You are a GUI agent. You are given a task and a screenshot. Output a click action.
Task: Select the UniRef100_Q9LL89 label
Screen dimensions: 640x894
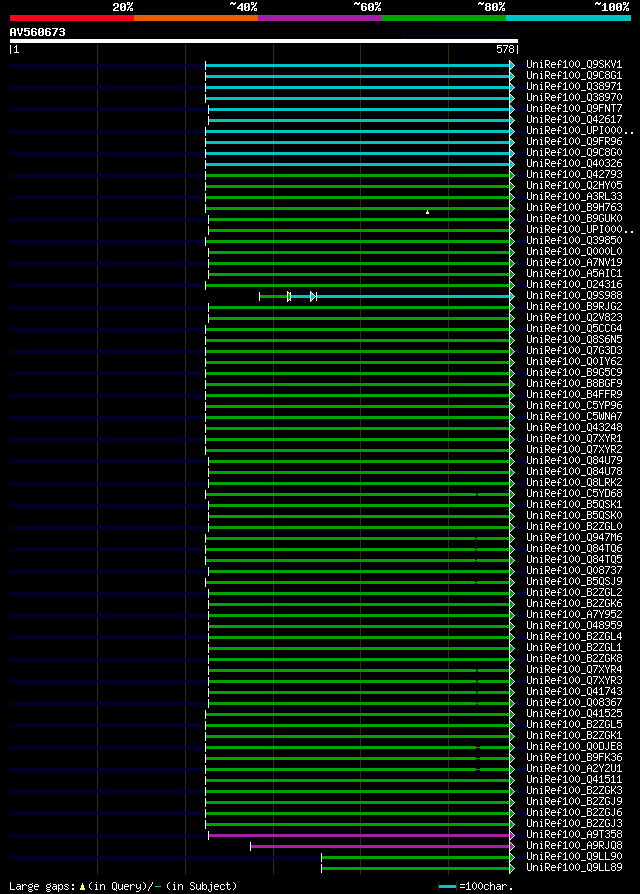574,867
